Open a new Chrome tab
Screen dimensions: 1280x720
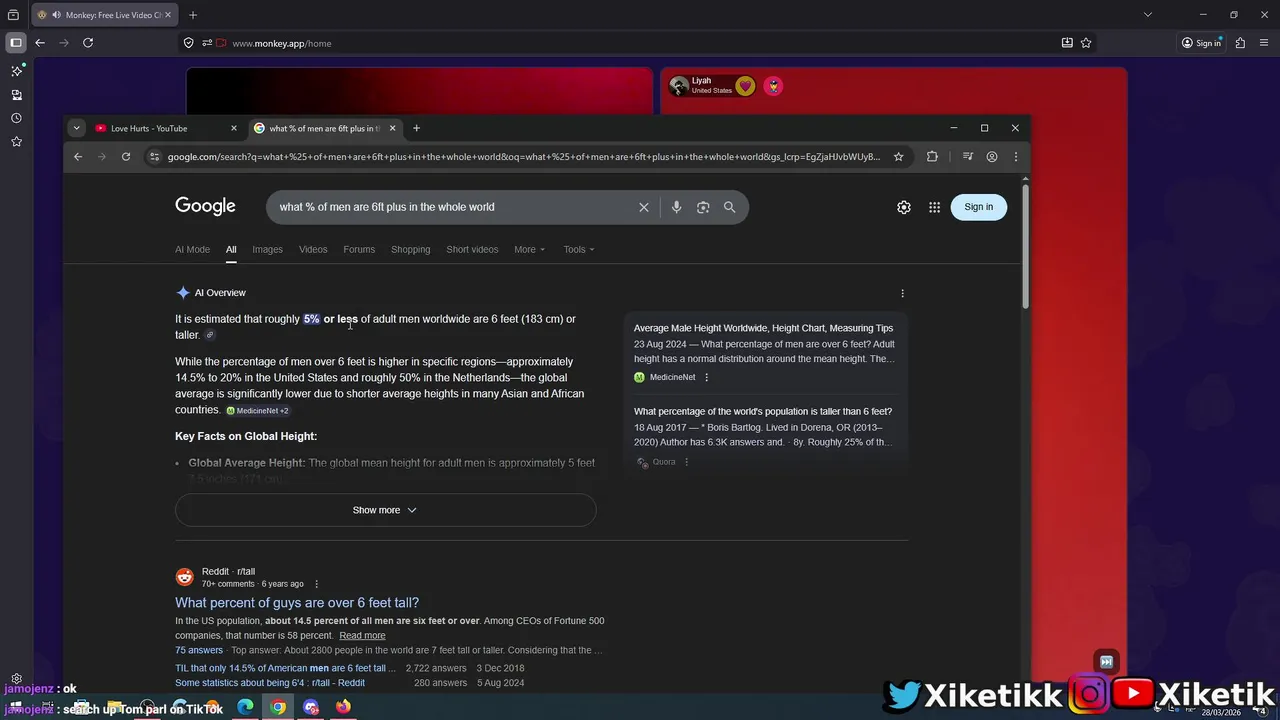tap(417, 128)
